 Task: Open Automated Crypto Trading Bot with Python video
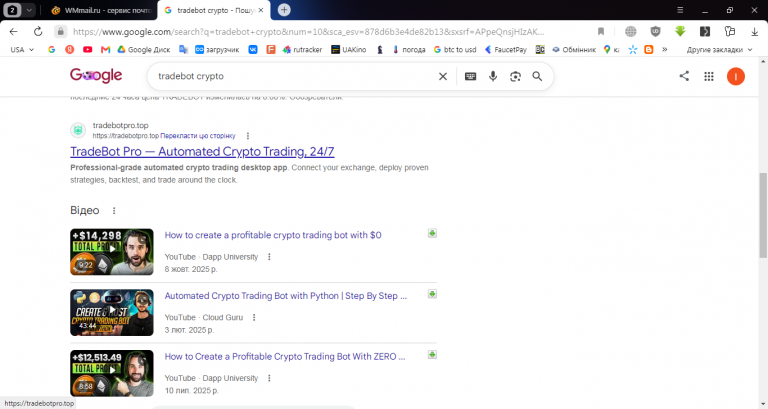[286, 296]
